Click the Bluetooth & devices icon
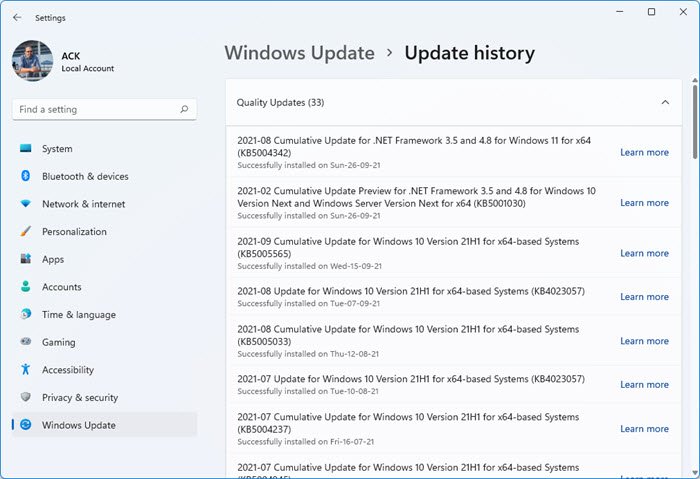This screenshot has width=700, height=479. pos(26,176)
